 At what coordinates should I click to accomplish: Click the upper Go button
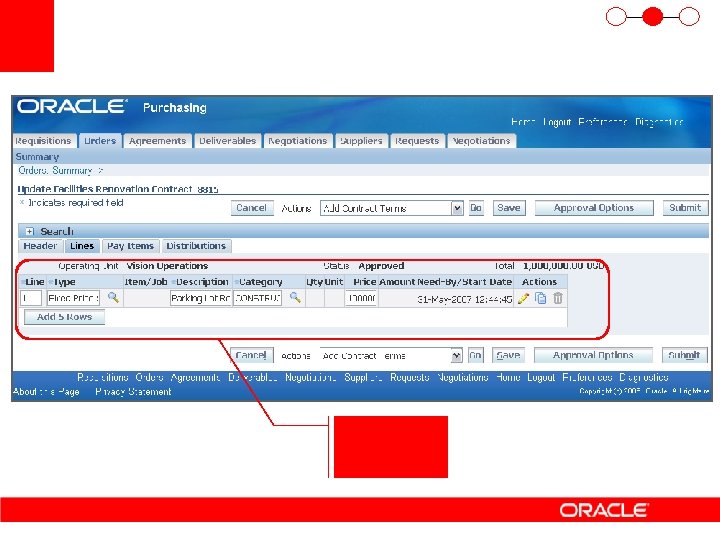[476, 208]
